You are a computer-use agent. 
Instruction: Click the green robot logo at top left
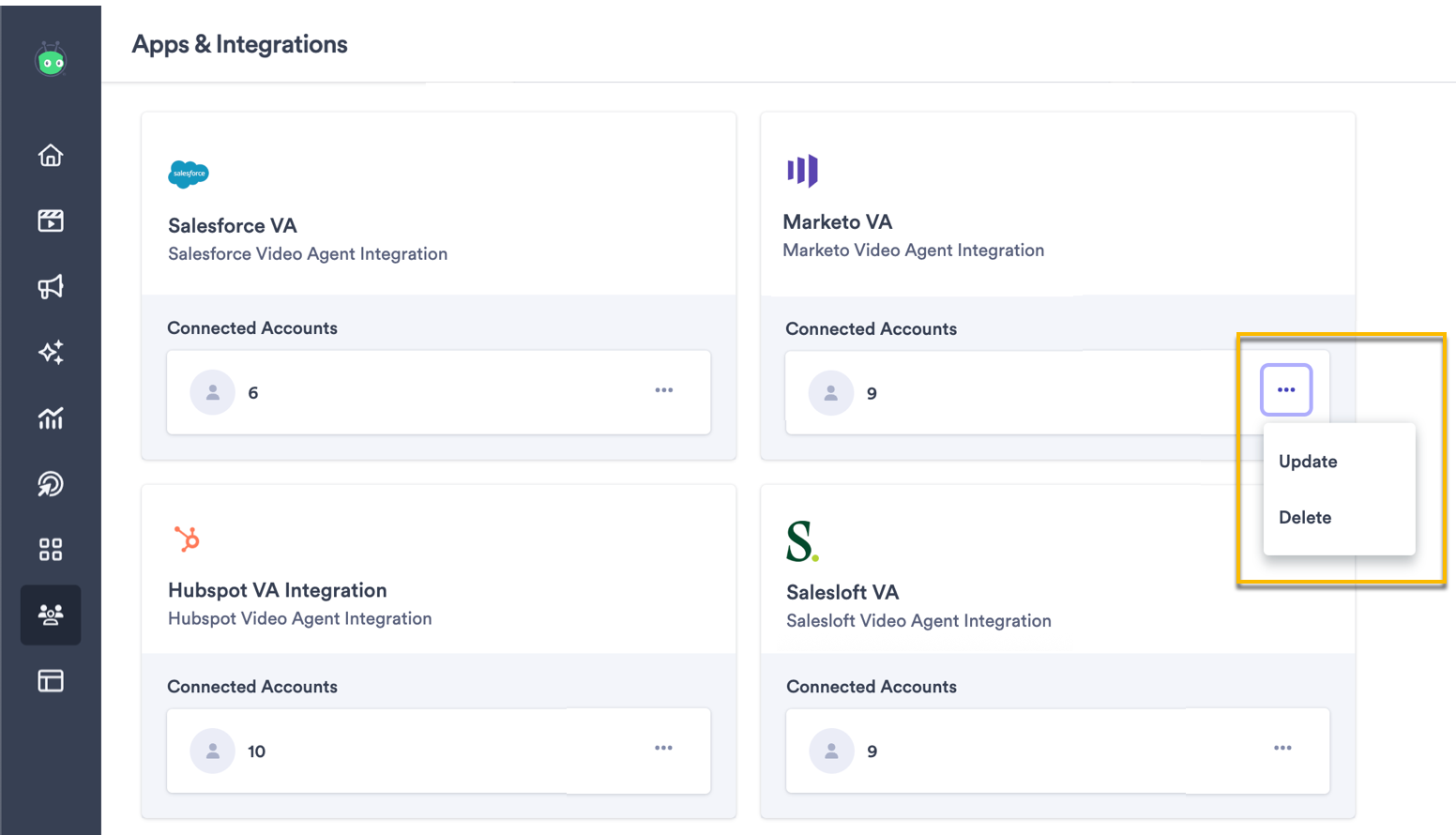[51, 59]
